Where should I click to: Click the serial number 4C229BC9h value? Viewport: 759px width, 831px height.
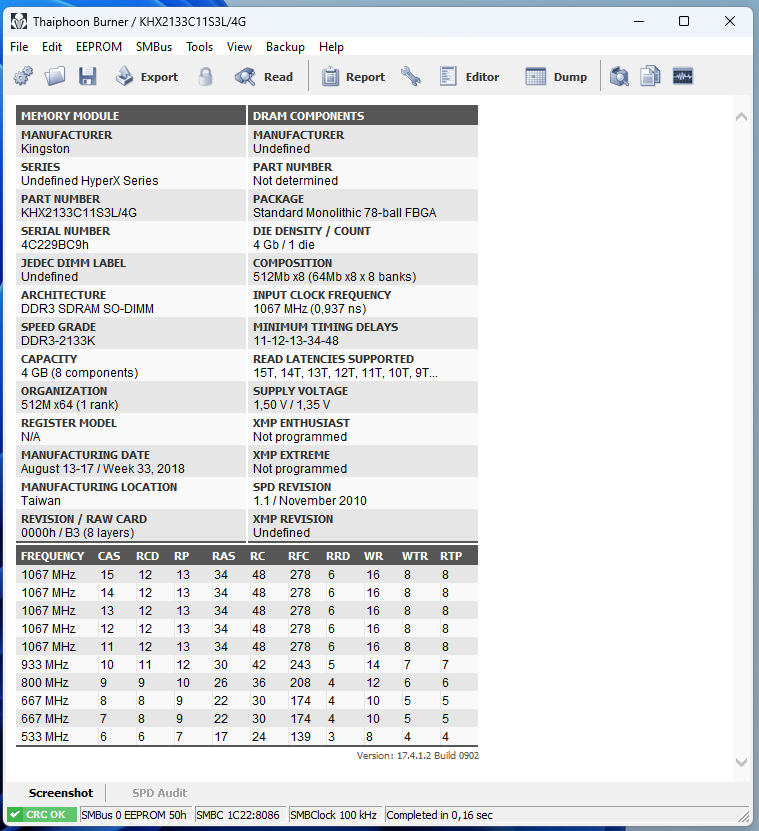click(x=55, y=245)
